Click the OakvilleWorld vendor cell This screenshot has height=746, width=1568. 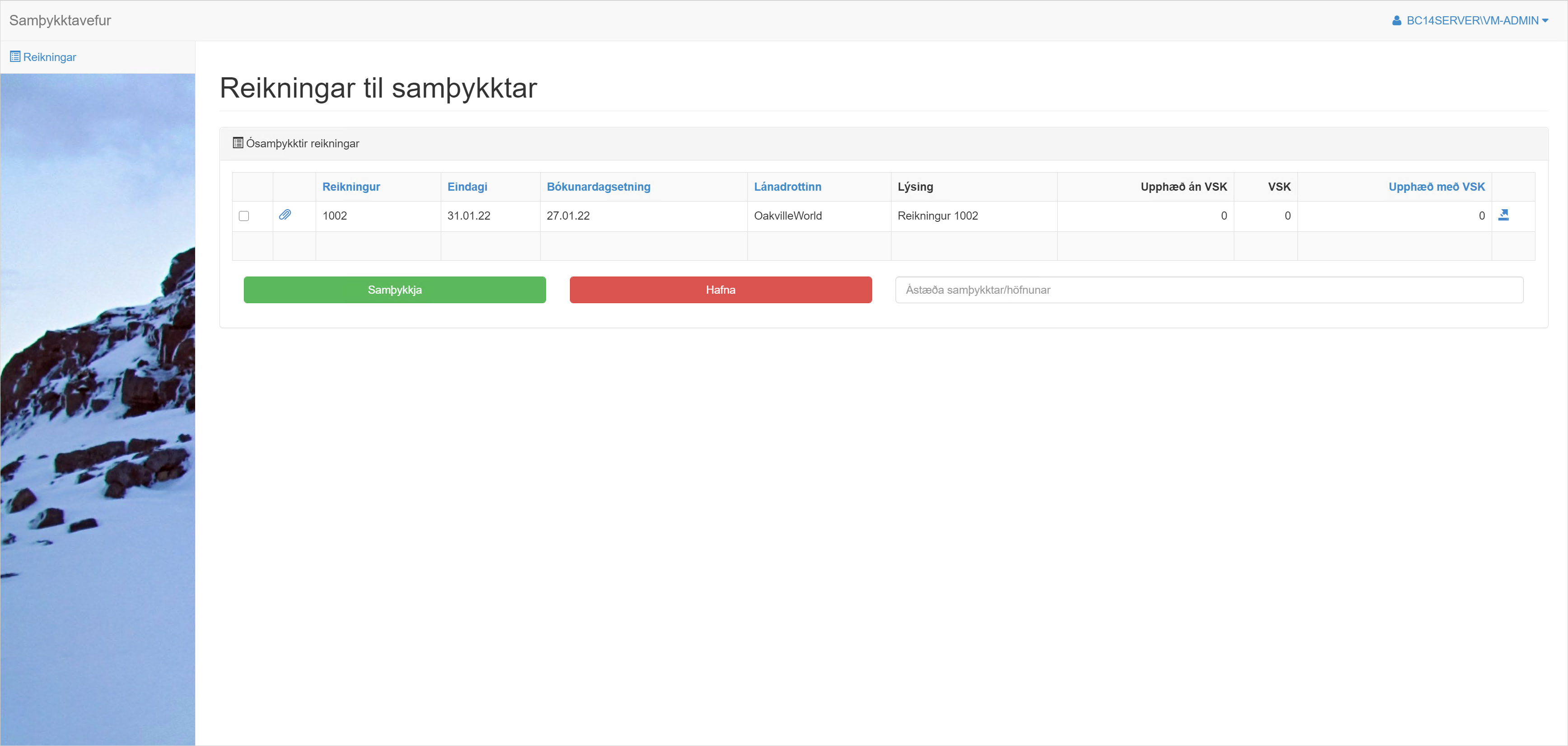[x=788, y=216]
